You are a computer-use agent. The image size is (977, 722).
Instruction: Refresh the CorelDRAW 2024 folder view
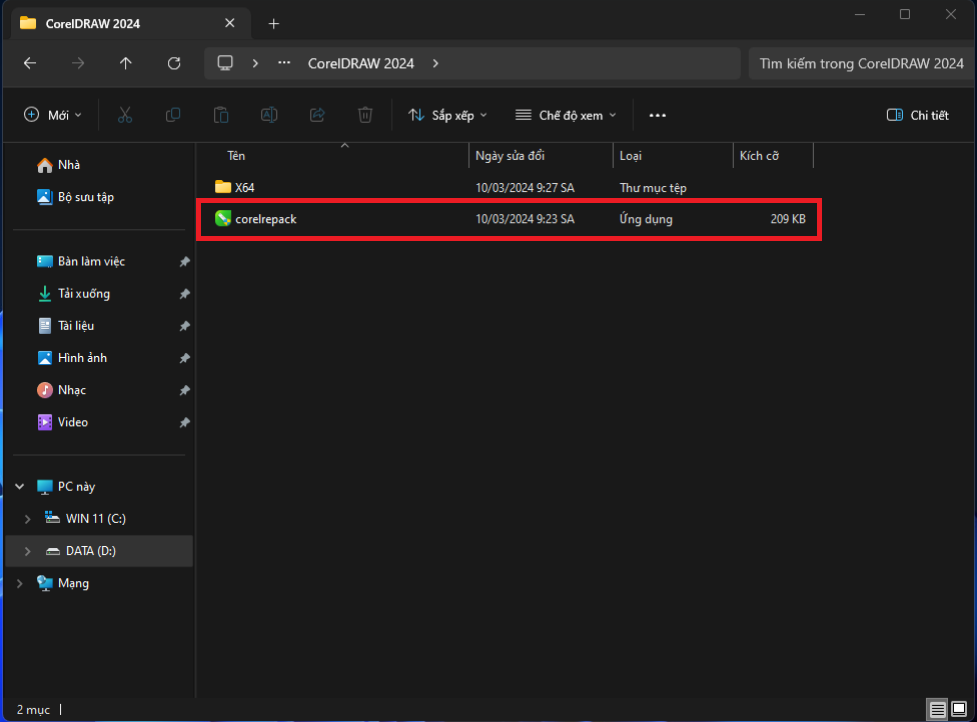coord(174,63)
